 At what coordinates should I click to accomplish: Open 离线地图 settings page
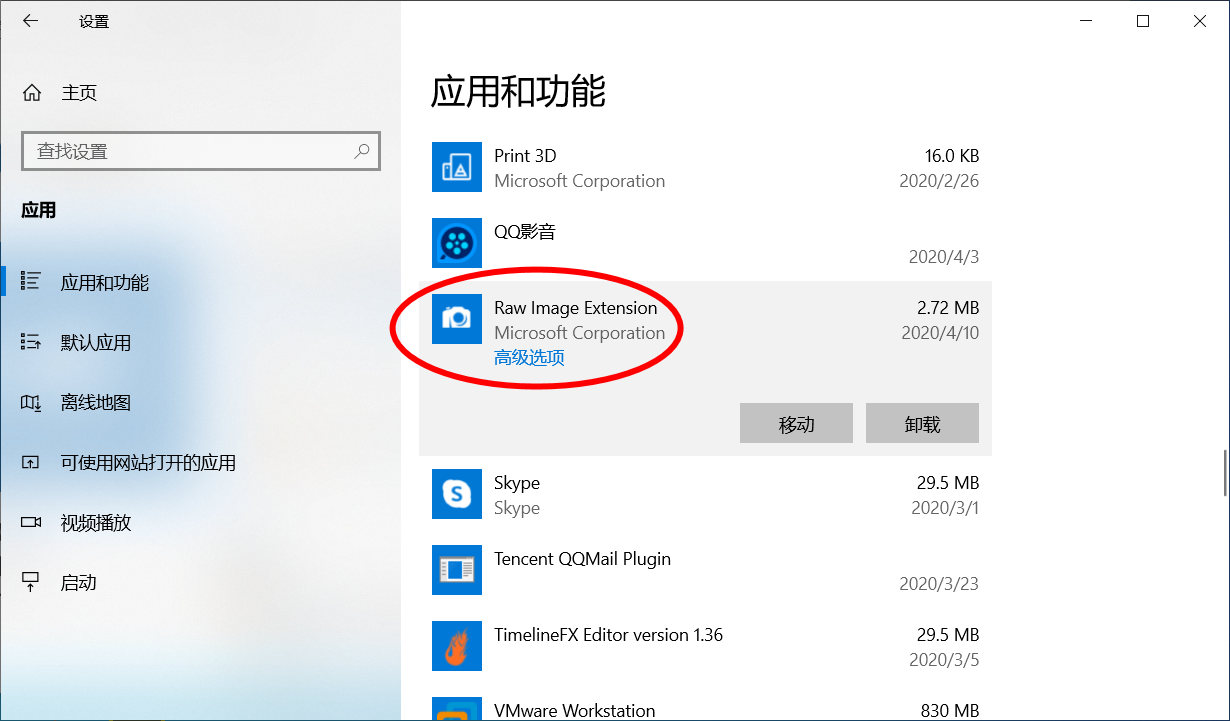200,402
